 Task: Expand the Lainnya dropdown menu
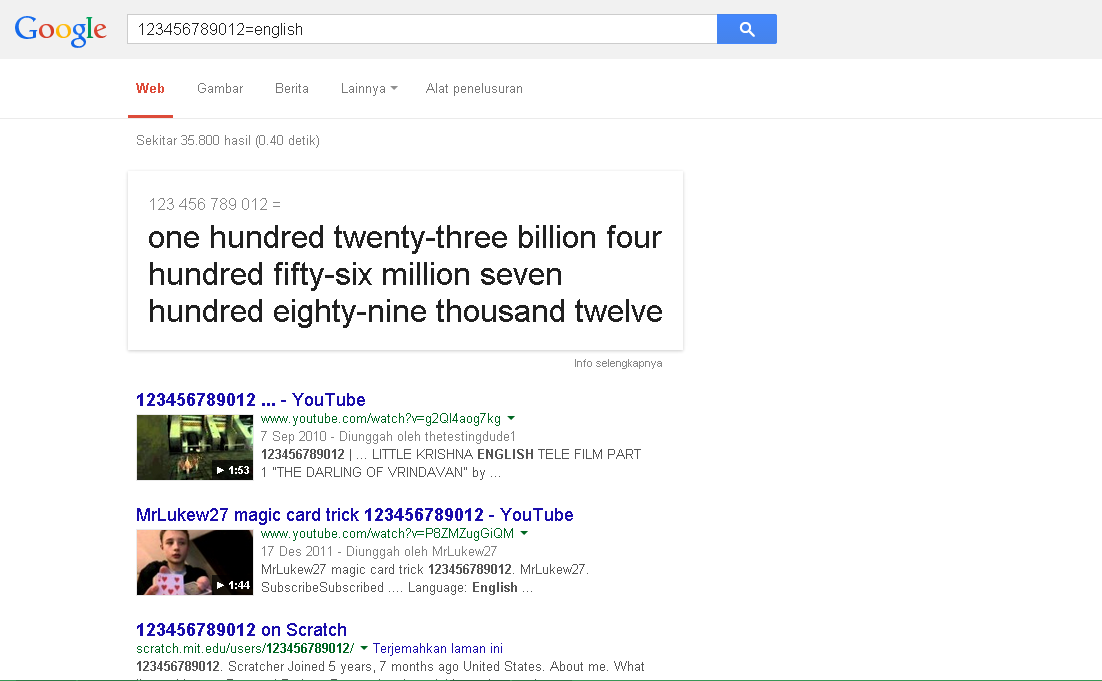(x=369, y=89)
